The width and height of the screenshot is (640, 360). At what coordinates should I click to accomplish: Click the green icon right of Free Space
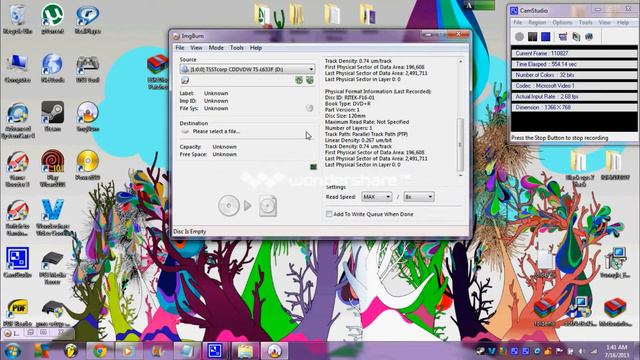pos(313,167)
